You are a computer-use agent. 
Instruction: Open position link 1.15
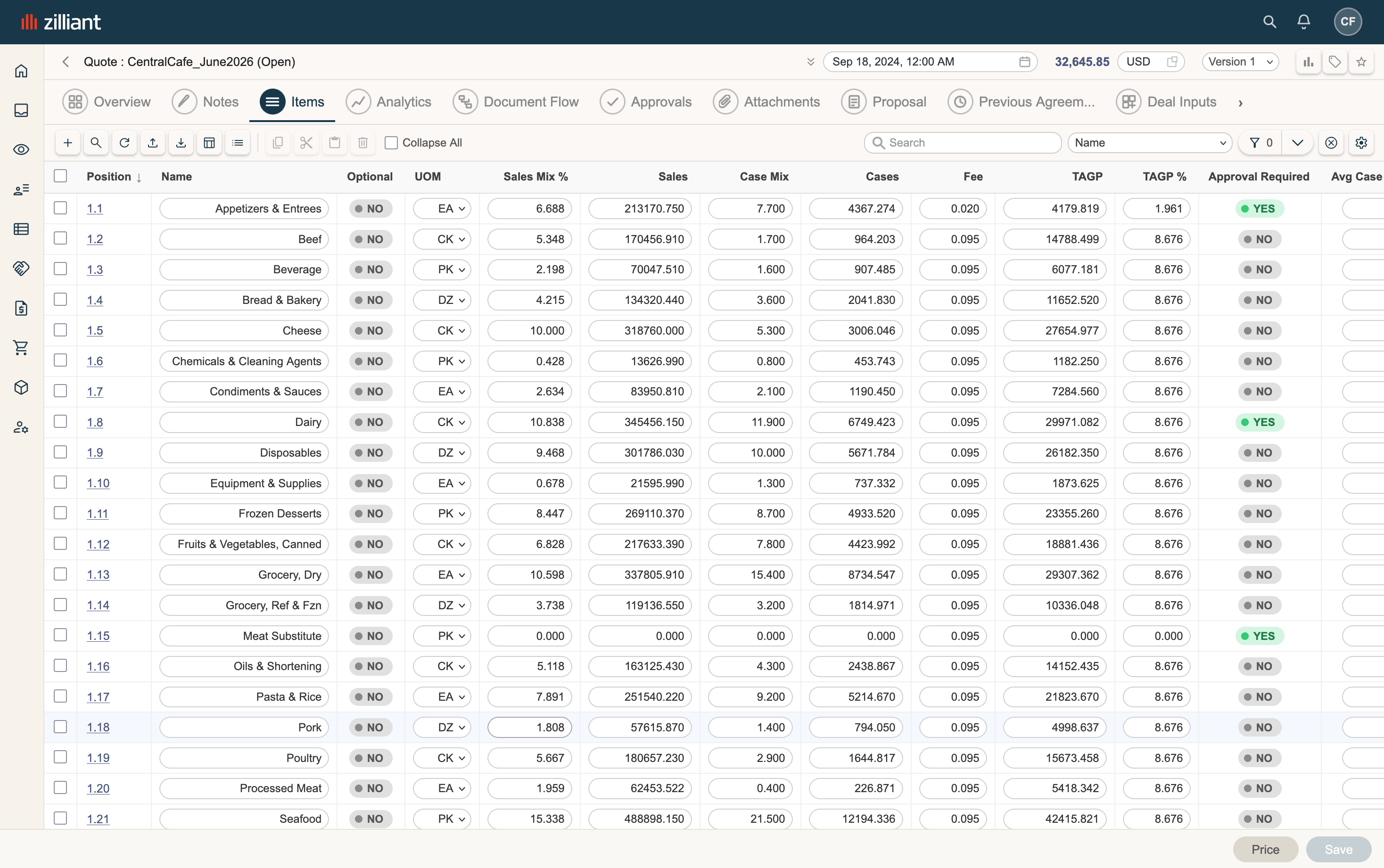click(98, 636)
